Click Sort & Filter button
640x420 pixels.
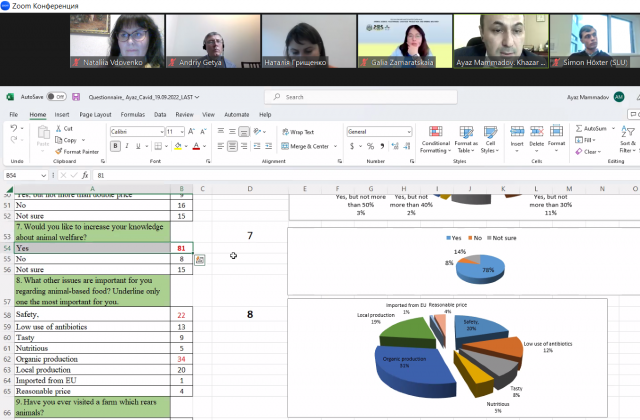tap(628, 139)
